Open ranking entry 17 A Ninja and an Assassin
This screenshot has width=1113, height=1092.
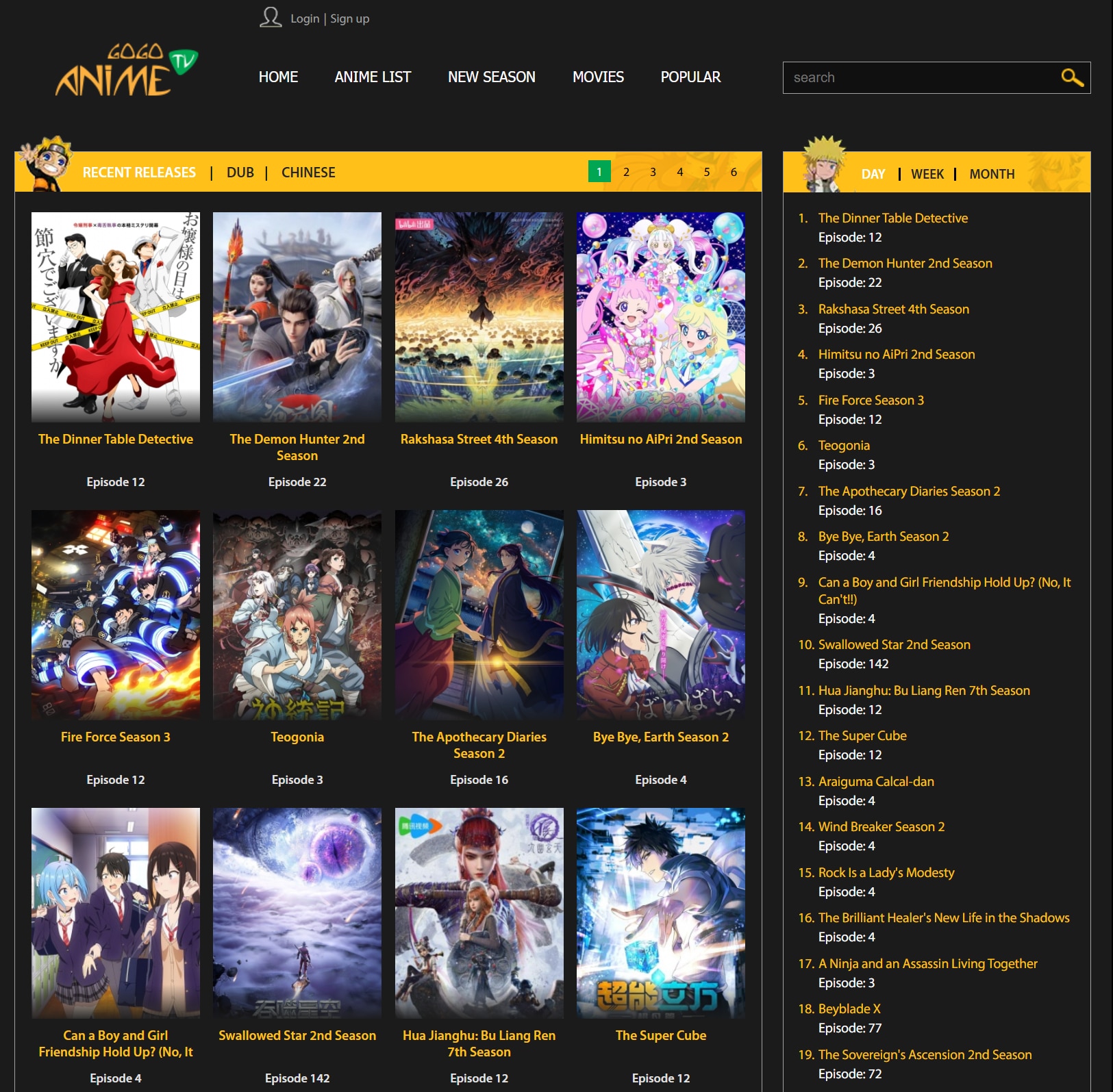point(928,963)
